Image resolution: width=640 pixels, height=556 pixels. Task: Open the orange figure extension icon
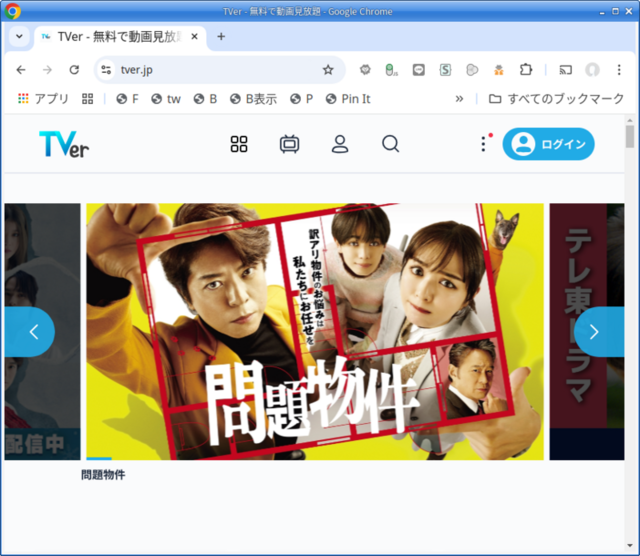click(x=499, y=70)
